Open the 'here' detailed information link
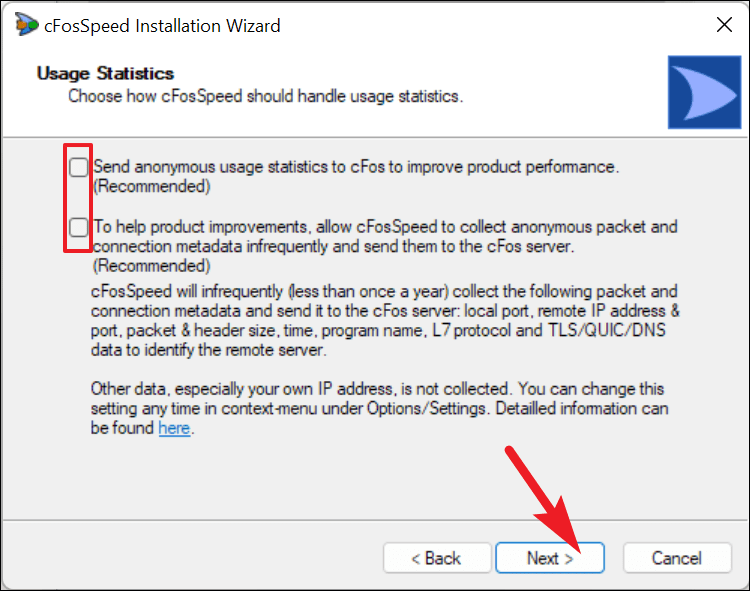 point(174,428)
